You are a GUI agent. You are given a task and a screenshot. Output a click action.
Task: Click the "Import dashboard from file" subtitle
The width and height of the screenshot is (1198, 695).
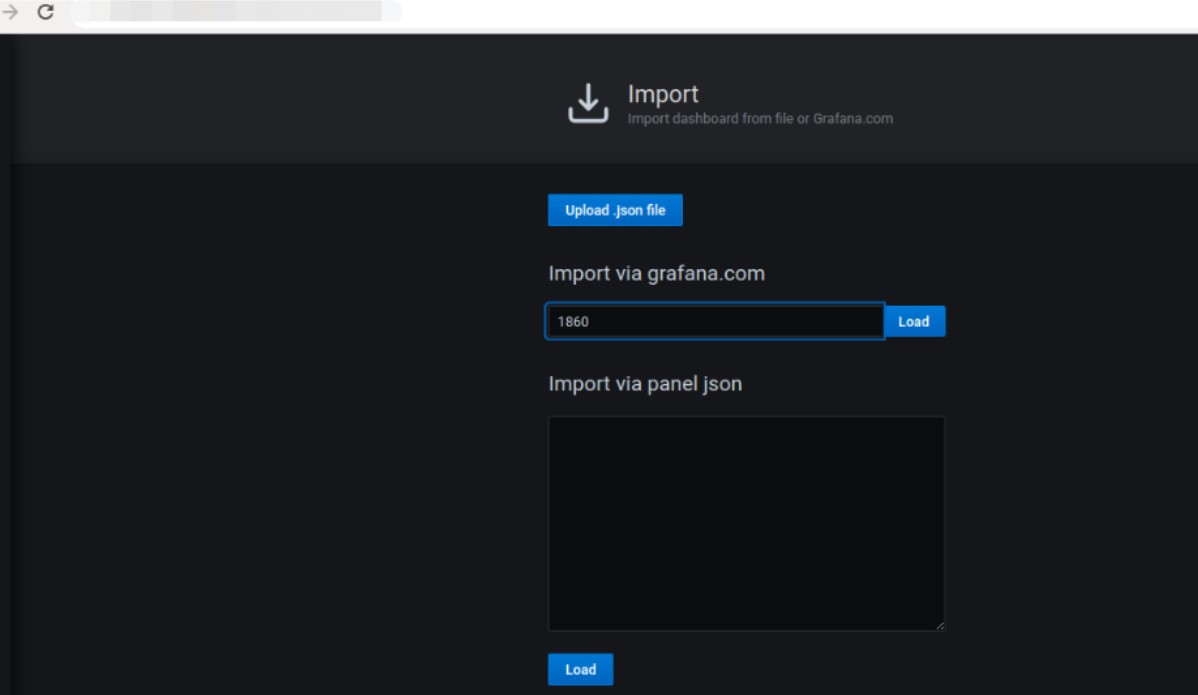(710, 119)
